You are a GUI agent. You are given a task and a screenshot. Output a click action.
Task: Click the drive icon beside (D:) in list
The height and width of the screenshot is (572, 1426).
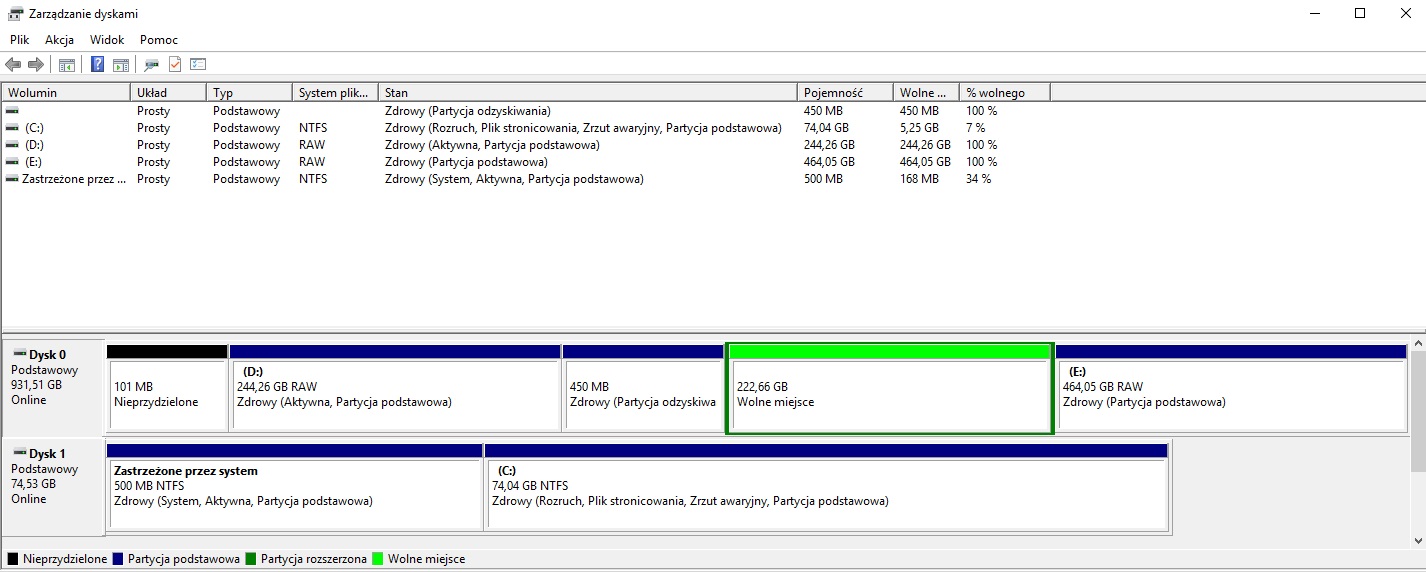(12, 145)
